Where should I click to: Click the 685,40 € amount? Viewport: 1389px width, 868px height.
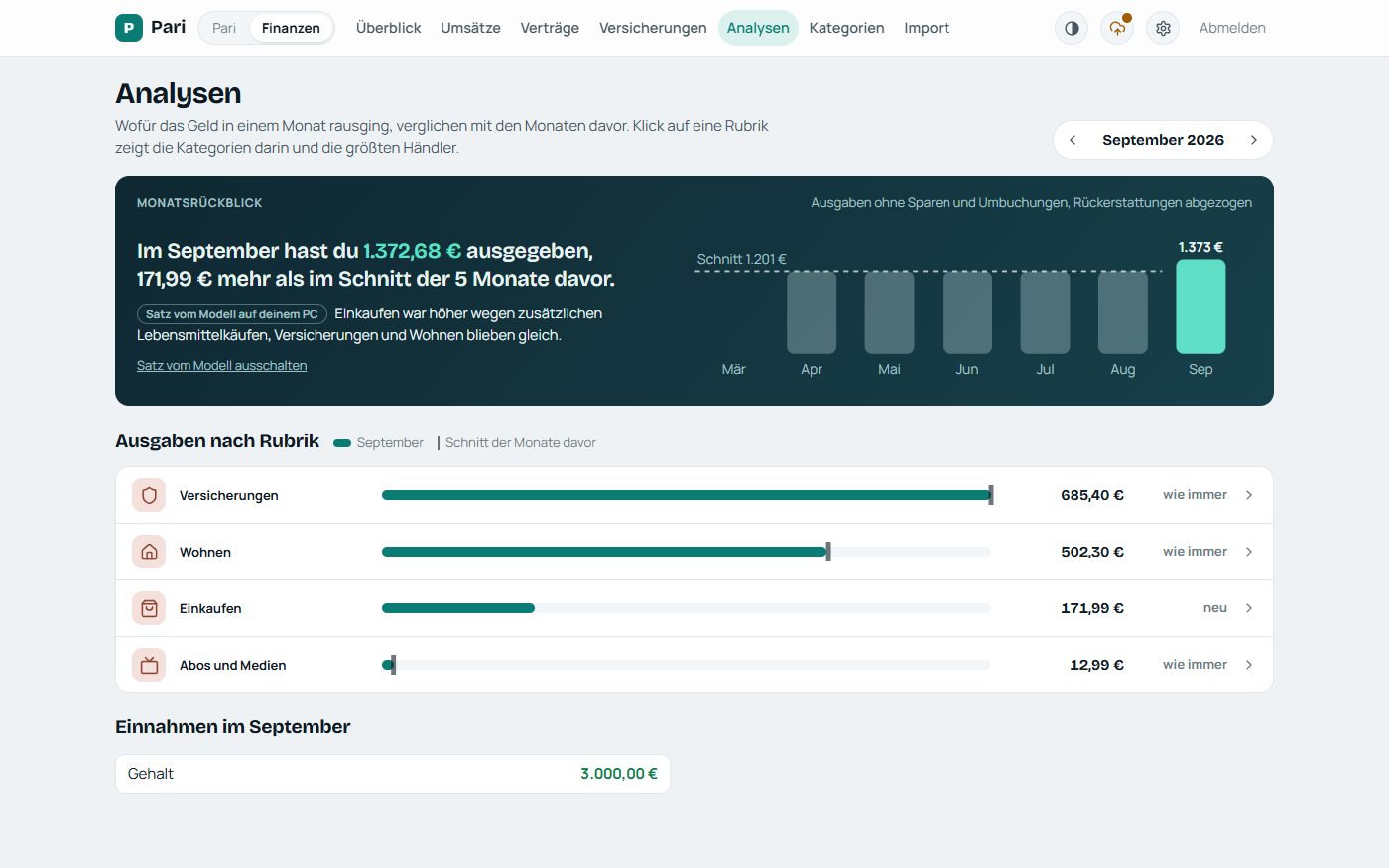(x=1092, y=495)
